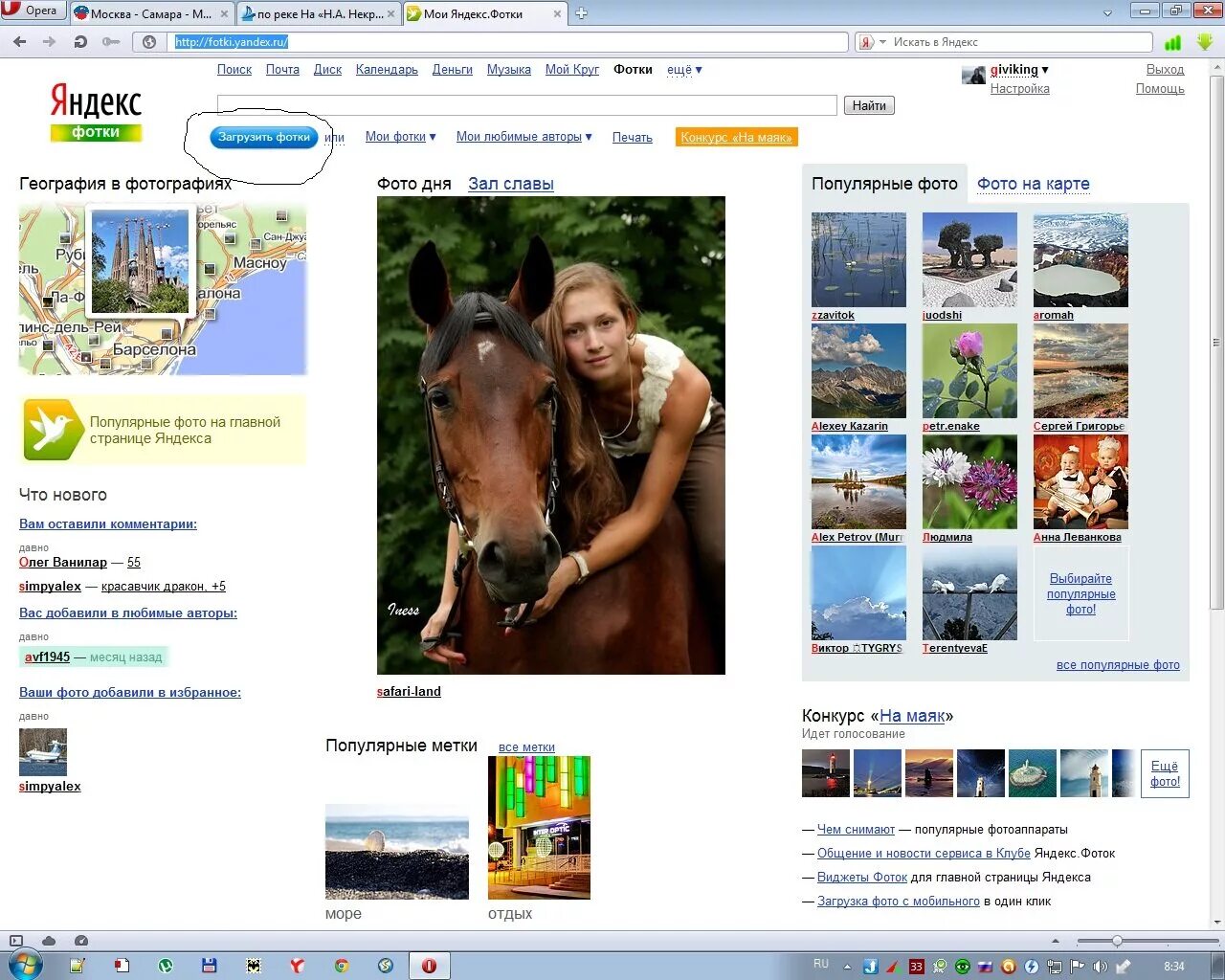This screenshot has height=980, width=1225.
Task: Open the network connection tray icon
Action: pos(1055,967)
